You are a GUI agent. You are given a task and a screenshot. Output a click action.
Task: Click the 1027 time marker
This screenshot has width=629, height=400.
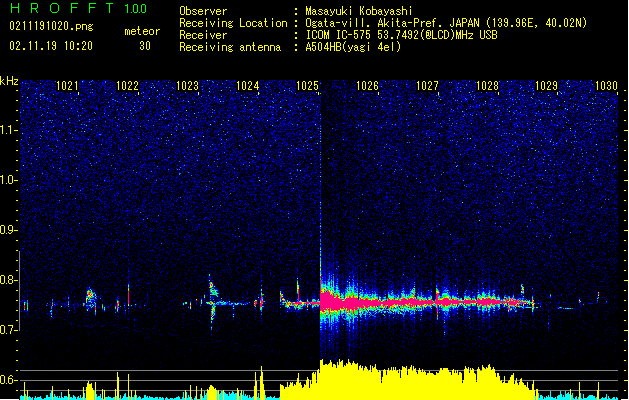point(427,86)
